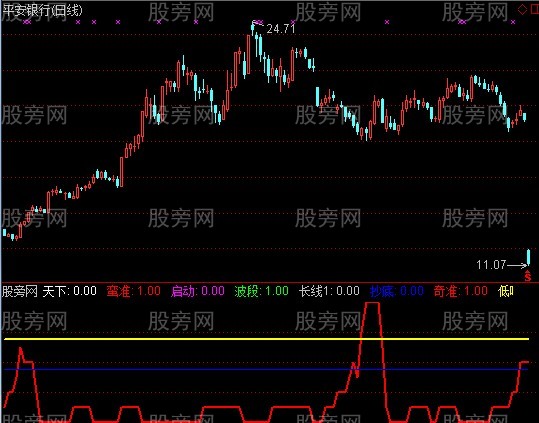This screenshot has height=423, width=539.
Task: Select the yellow horizontal indicator line
Action: coord(266,339)
